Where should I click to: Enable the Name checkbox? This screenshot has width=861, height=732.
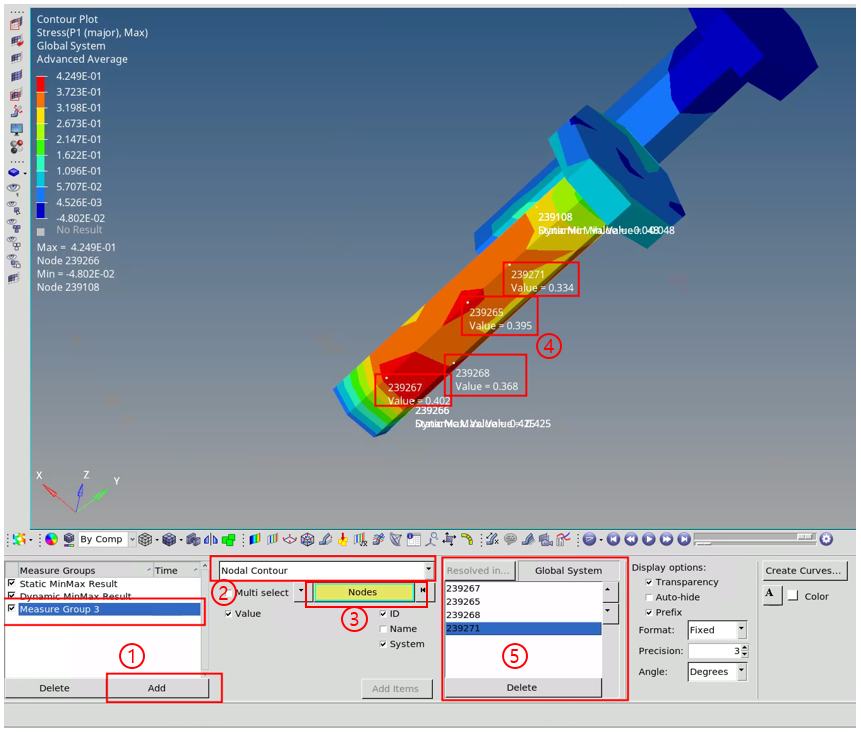click(x=383, y=629)
